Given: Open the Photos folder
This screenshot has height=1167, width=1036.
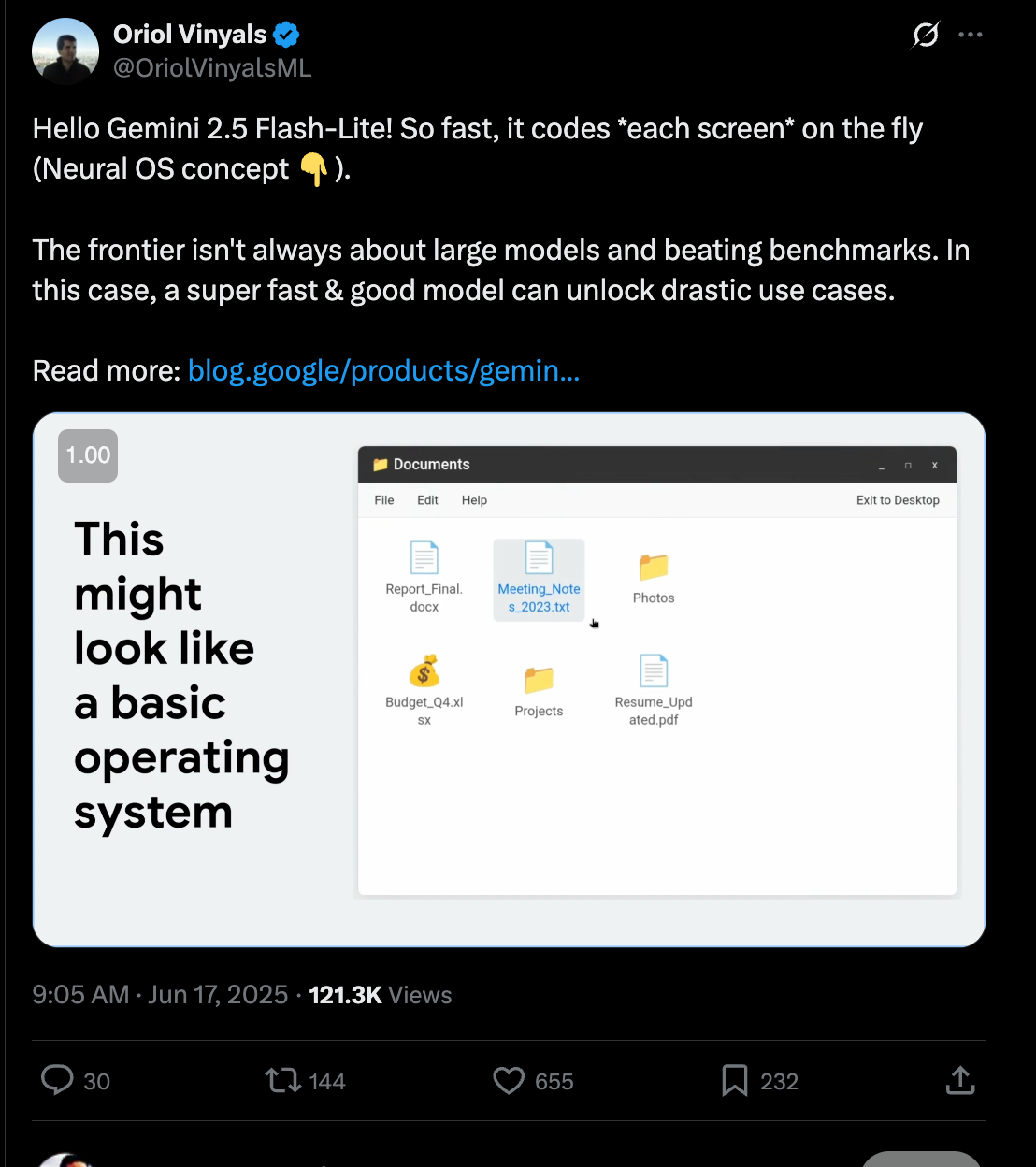Looking at the screenshot, I should pyautogui.click(x=654, y=568).
